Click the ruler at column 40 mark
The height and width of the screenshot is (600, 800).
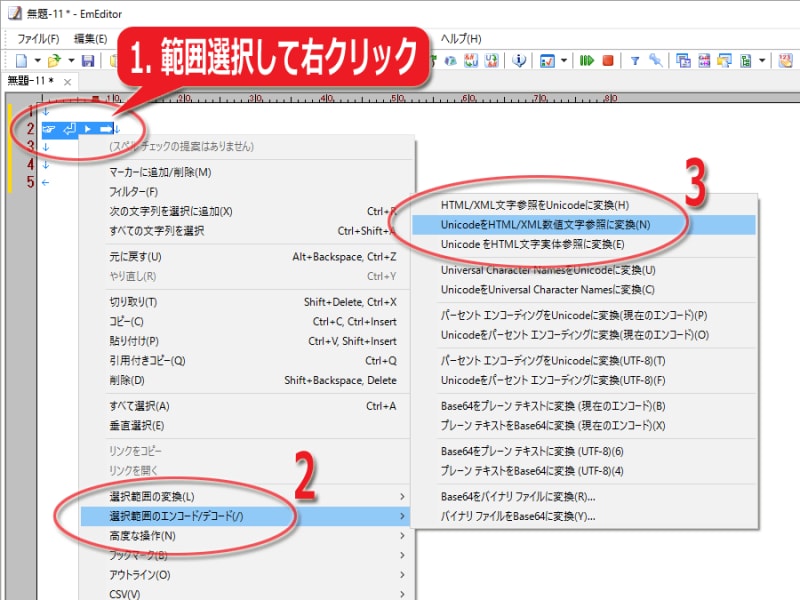[x=327, y=97]
